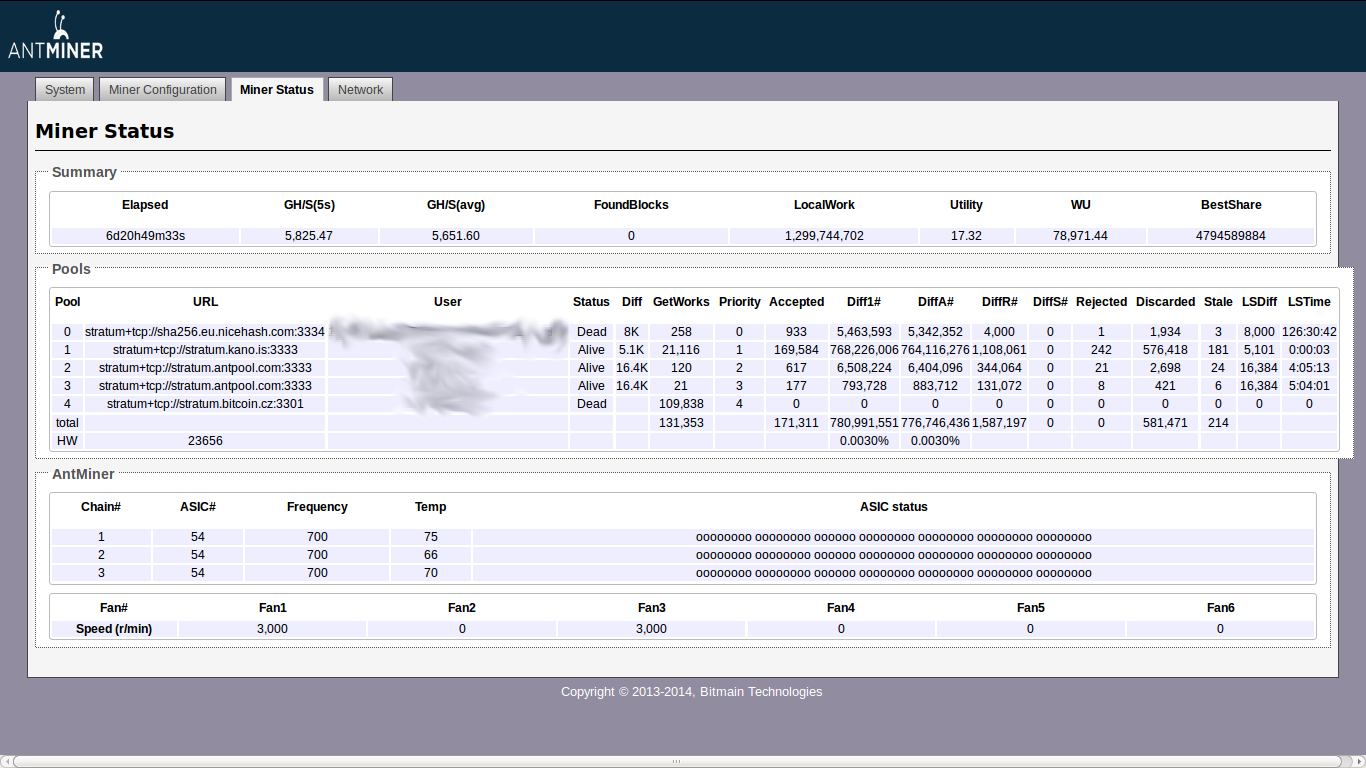The height and width of the screenshot is (768, 1366).
Task: Open the System tab
Action: pyautogui.click(x=65, y=90)
